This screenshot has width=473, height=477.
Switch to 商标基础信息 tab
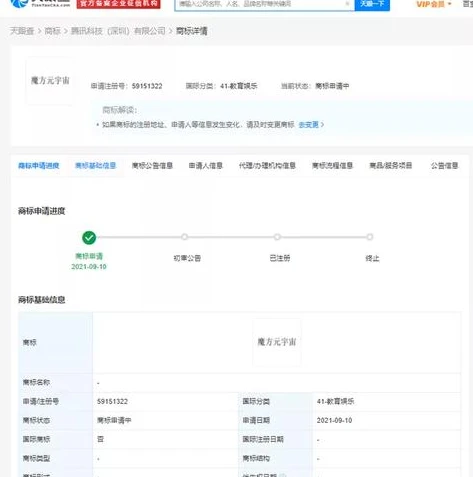pos(95,166)
